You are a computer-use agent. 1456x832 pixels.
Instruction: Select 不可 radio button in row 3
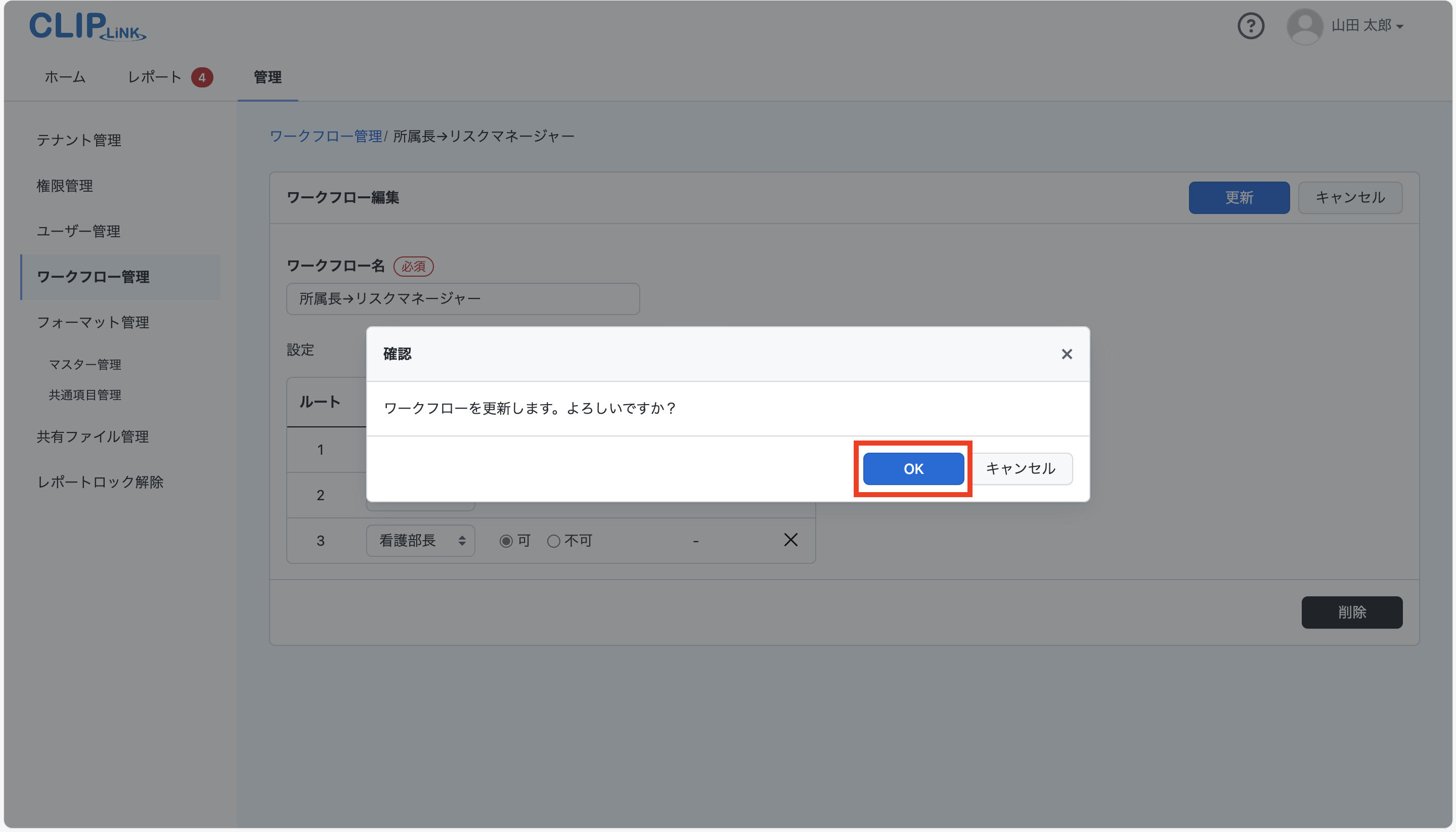point(553,541)
